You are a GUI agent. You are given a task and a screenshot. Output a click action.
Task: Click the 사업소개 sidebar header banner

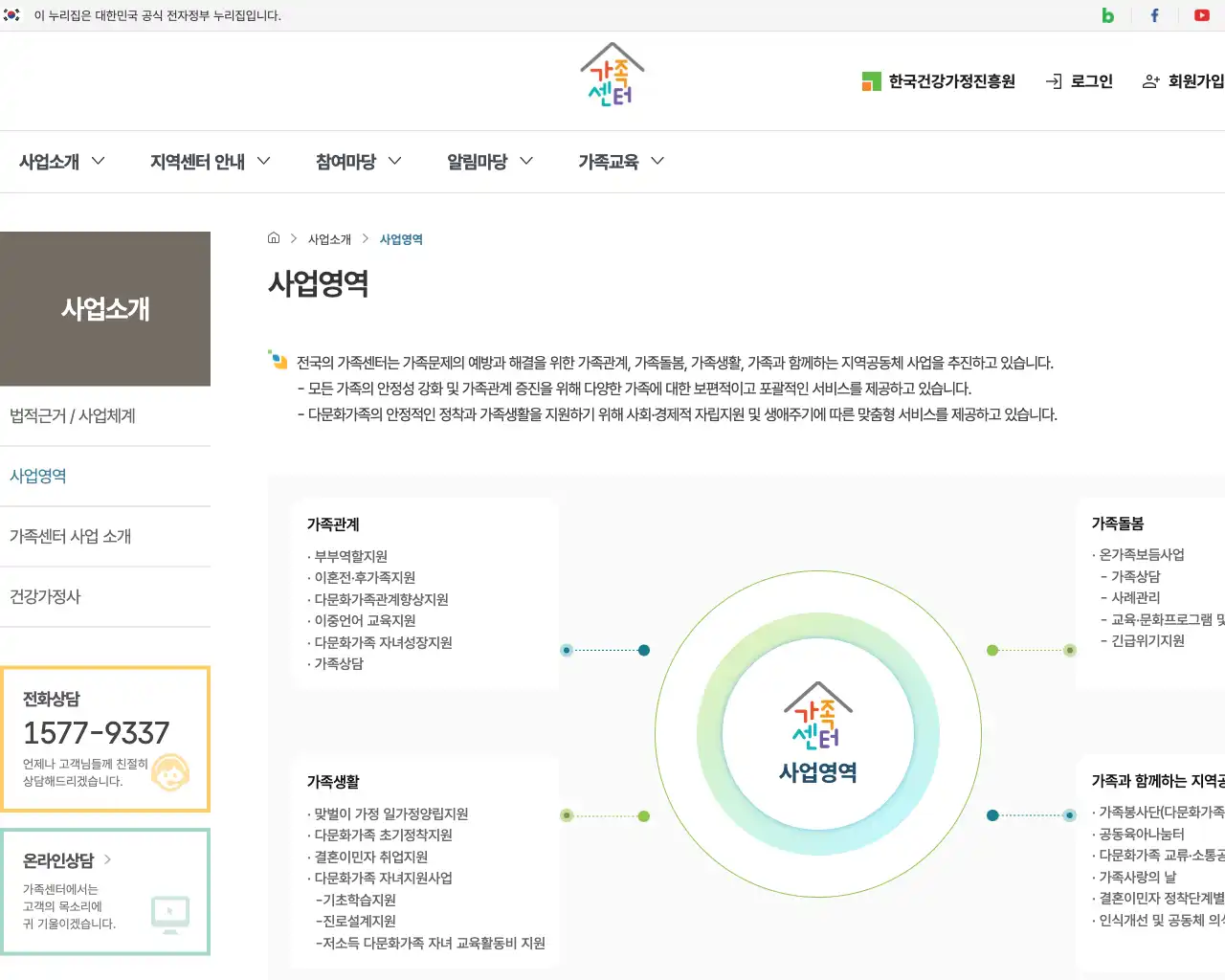[105, 309]
